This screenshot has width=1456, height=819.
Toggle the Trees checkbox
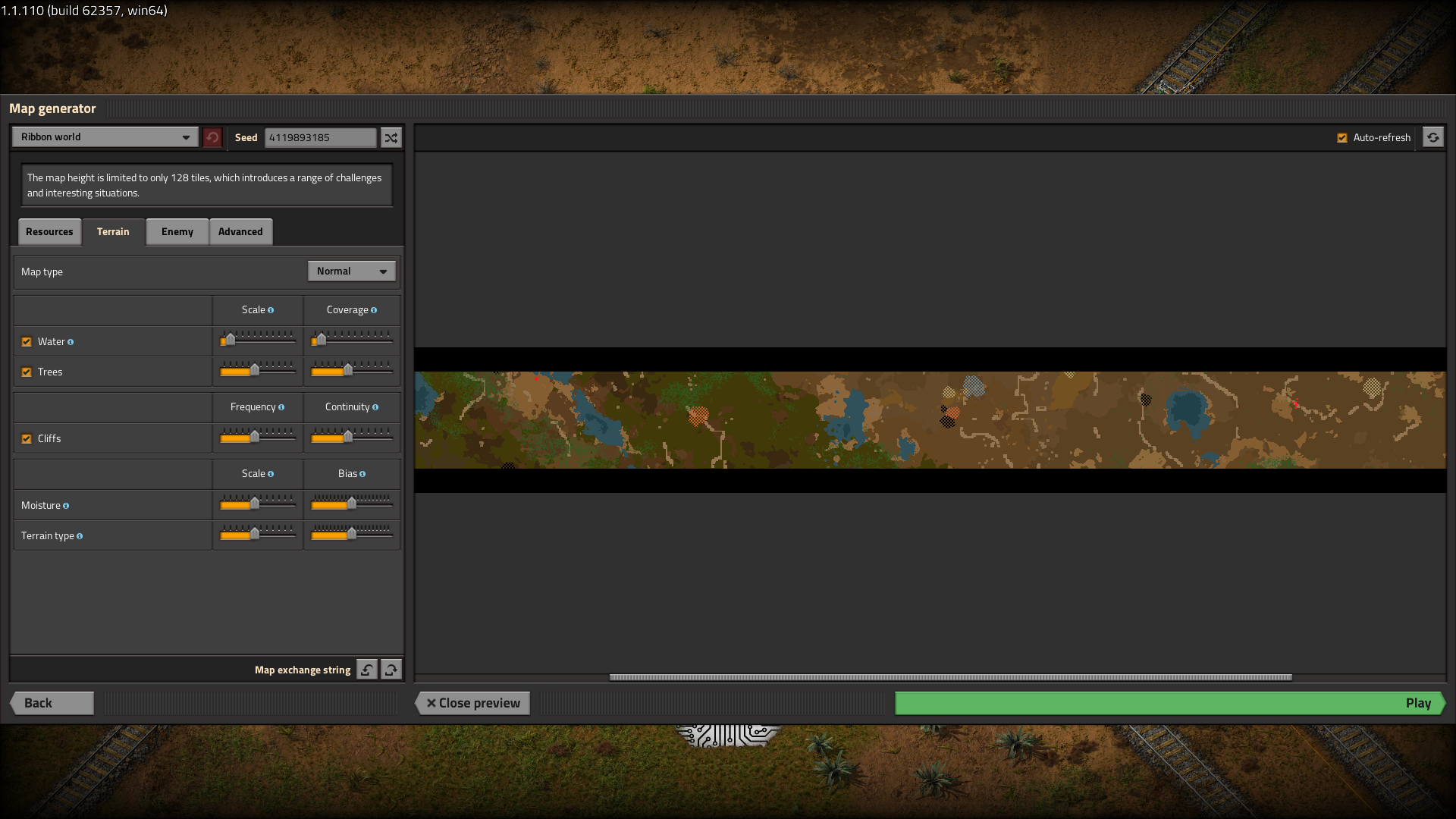(27, 372)
